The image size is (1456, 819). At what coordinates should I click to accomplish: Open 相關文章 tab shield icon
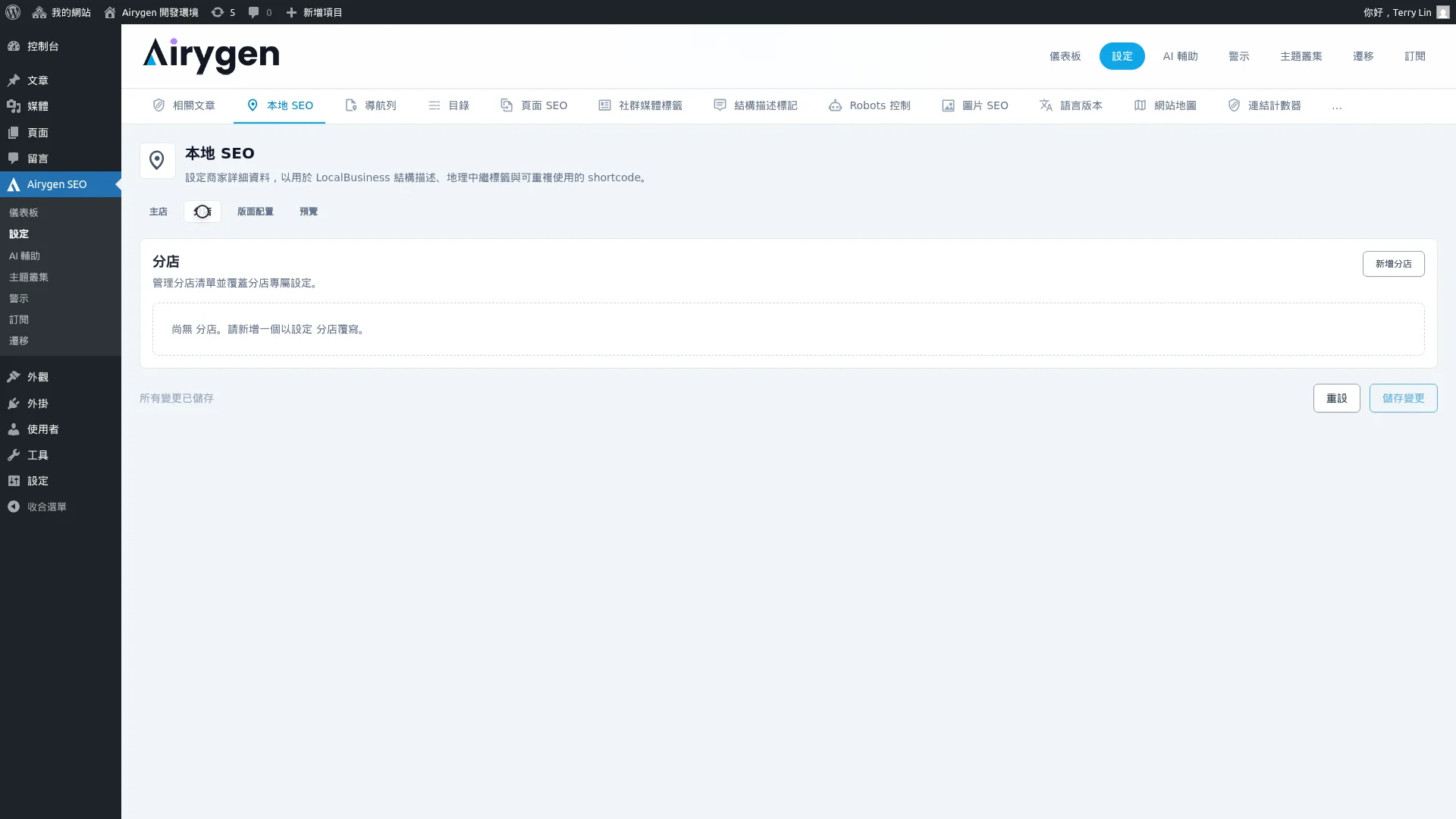158,105
